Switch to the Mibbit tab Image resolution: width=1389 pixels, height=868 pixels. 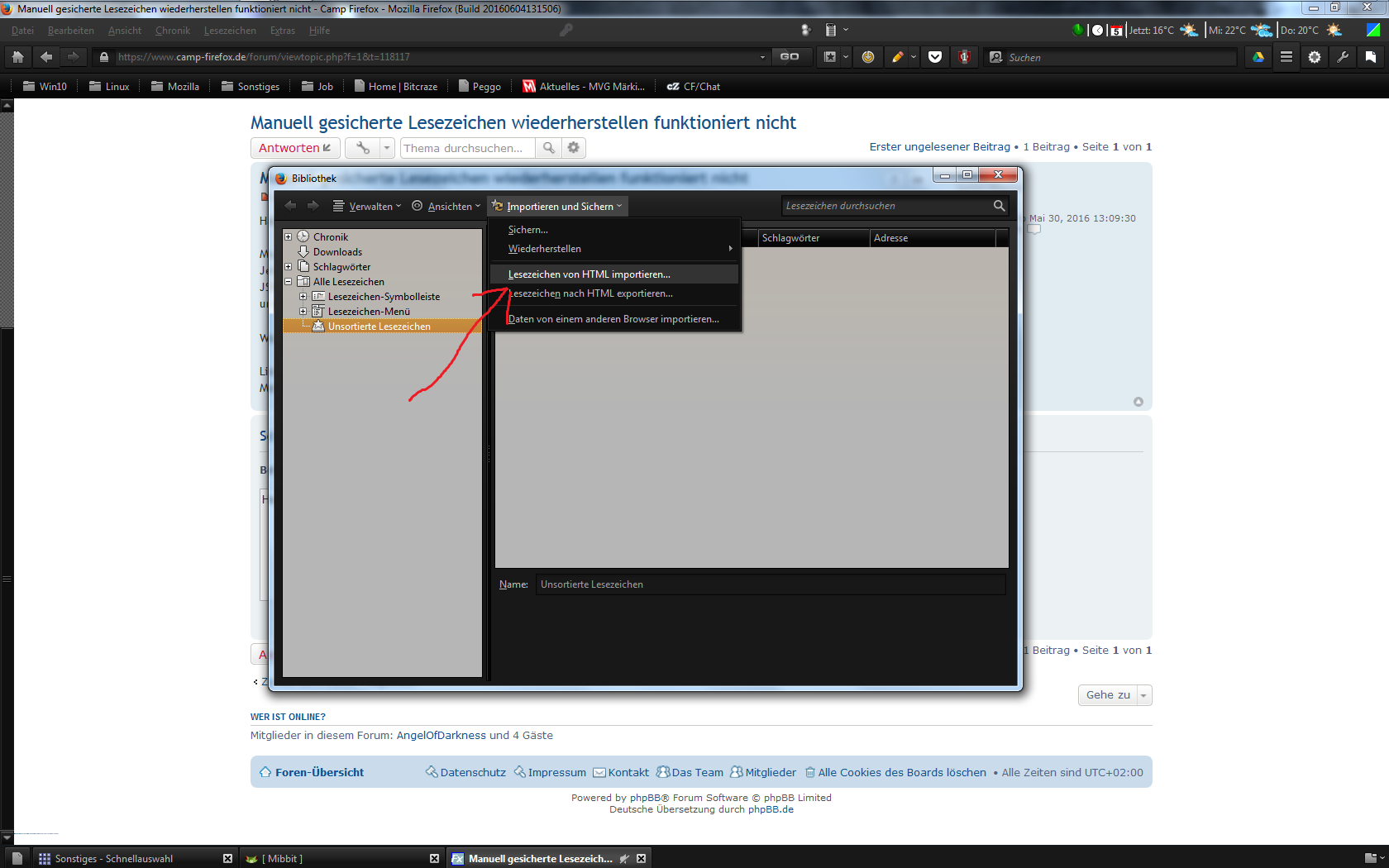(x=341, y=858)
